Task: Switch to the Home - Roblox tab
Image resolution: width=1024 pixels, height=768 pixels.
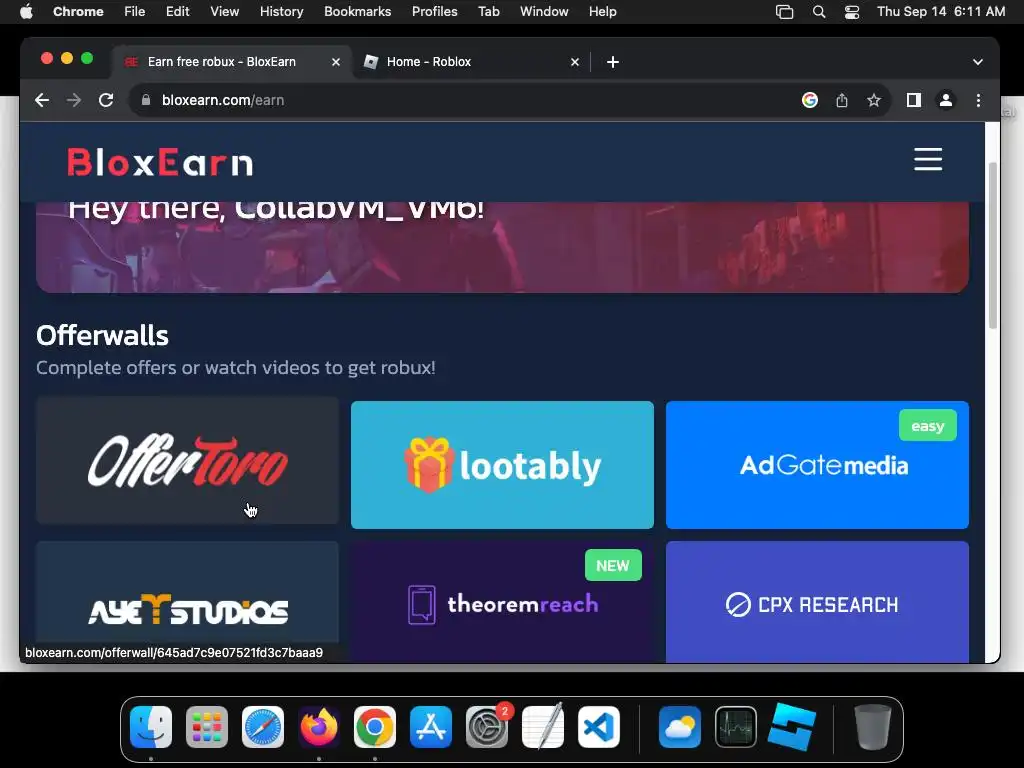Action: [472, 61]
